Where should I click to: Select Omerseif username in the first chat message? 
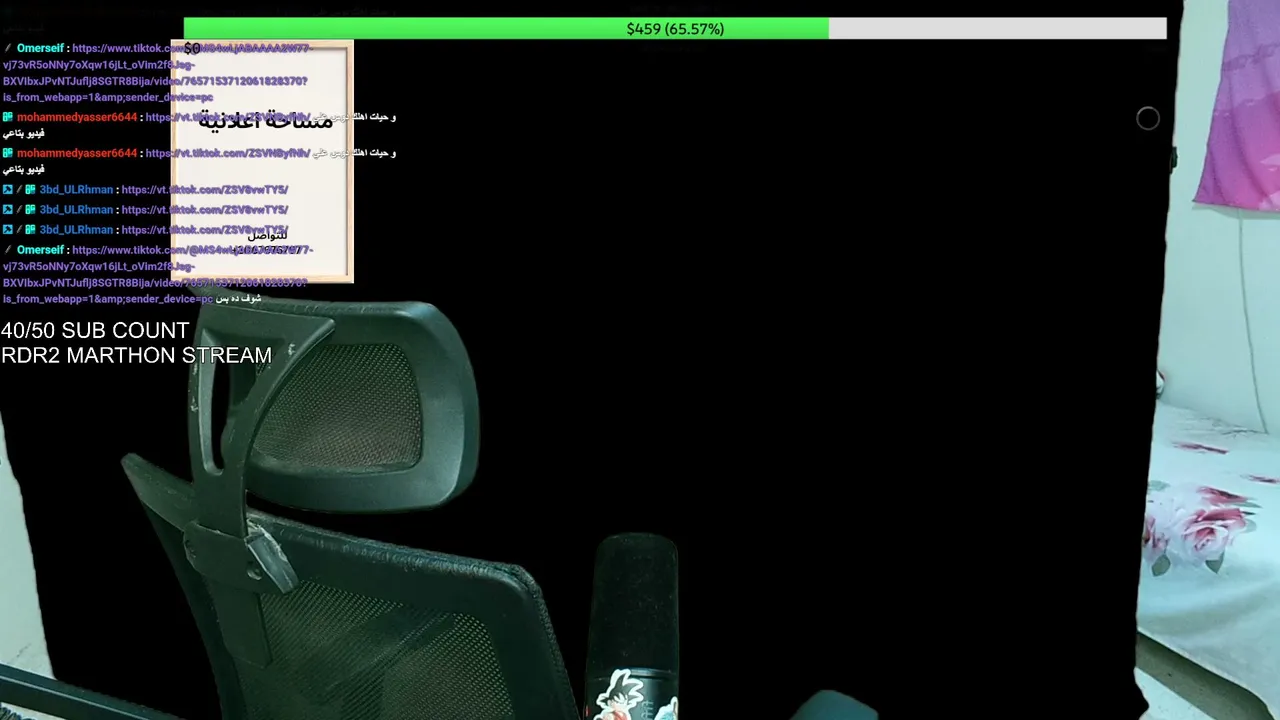pos(40,48)
